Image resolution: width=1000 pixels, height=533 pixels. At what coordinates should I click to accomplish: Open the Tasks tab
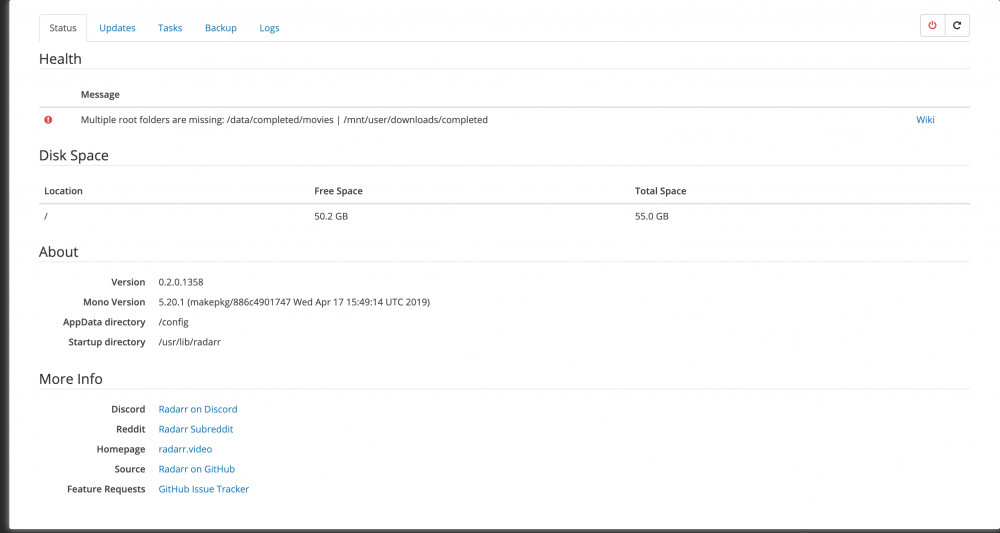point(170,28)
